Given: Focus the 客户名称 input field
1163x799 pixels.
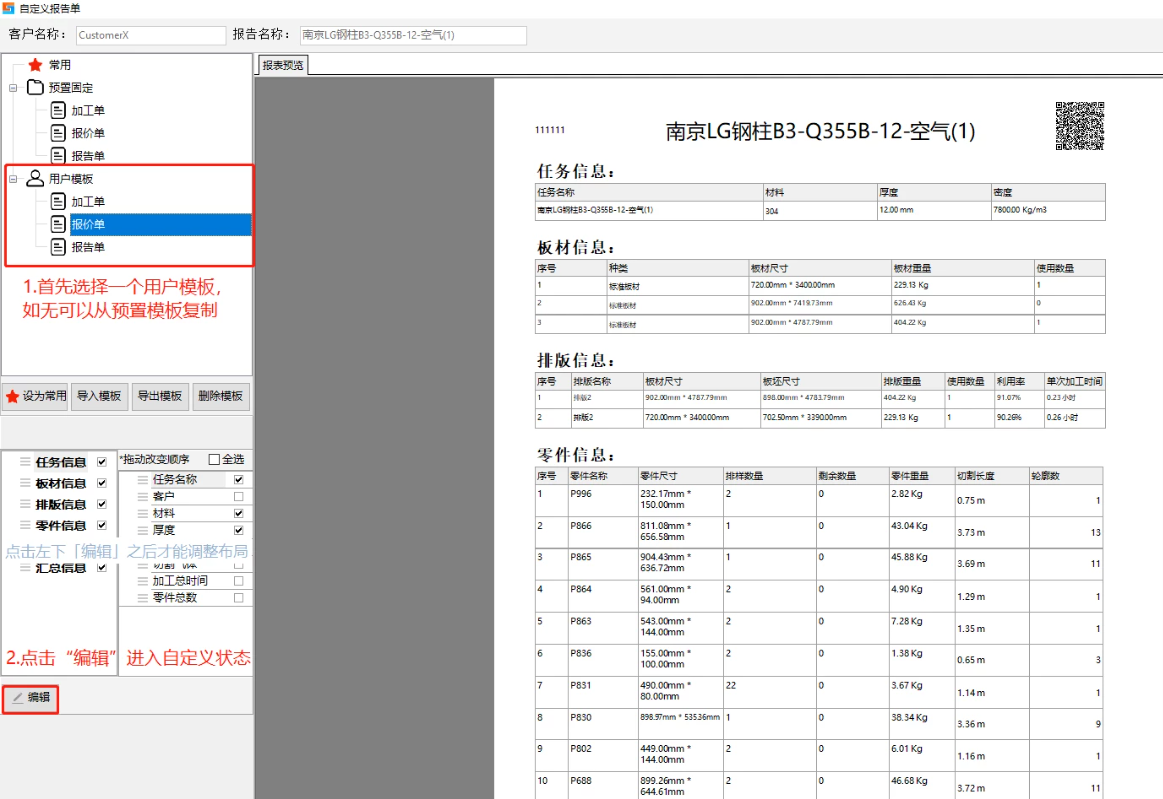Looking at the screenshot, I should click(151, 35).
